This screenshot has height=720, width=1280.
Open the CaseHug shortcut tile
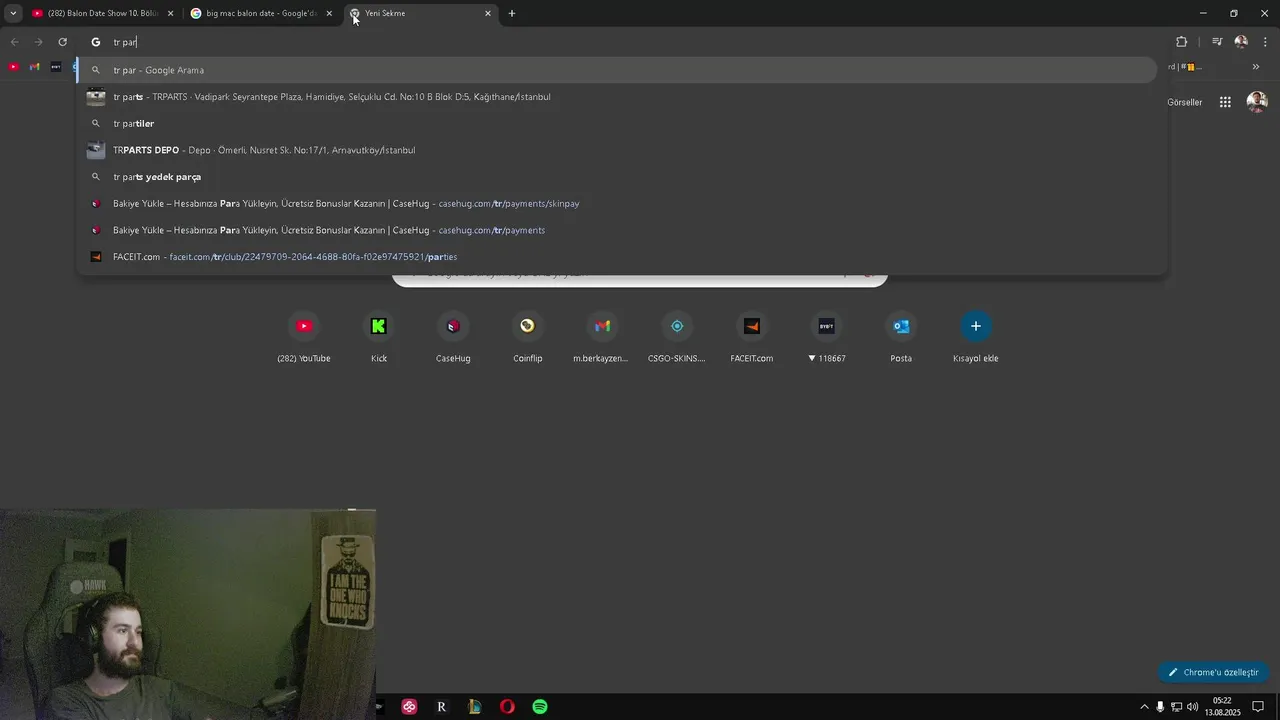pyautogui.click(x=453, y=337)
